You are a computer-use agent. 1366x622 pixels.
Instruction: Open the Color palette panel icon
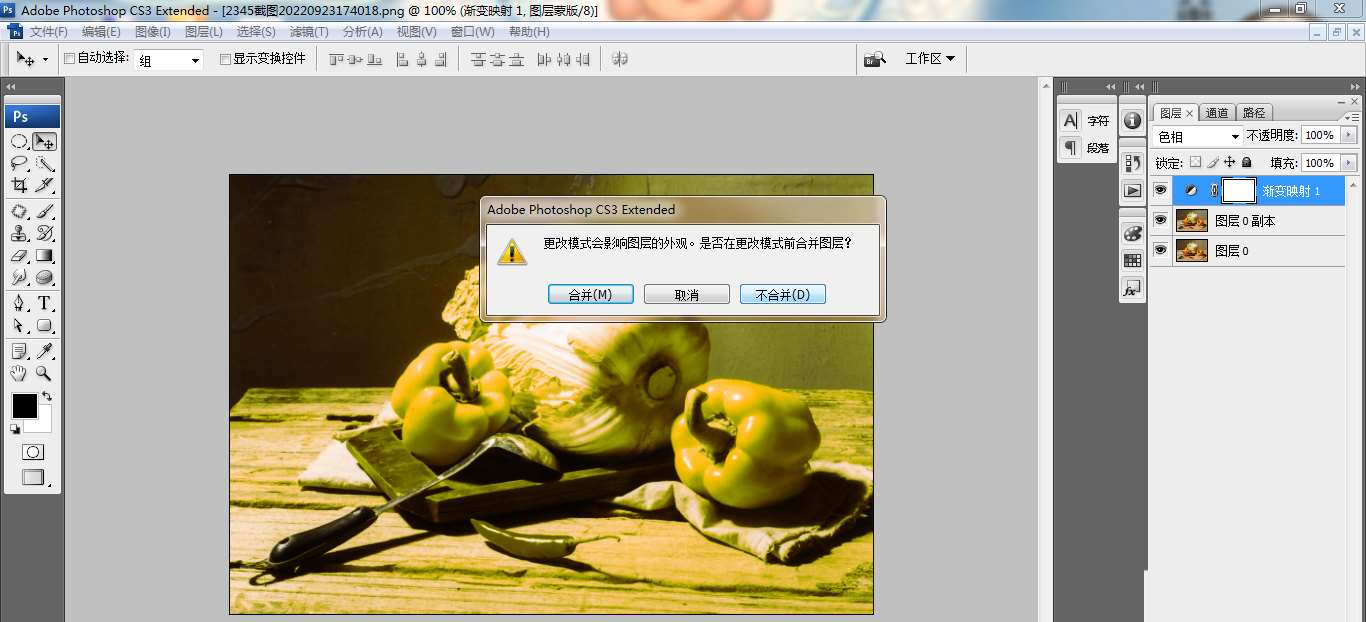[1132, 233]
